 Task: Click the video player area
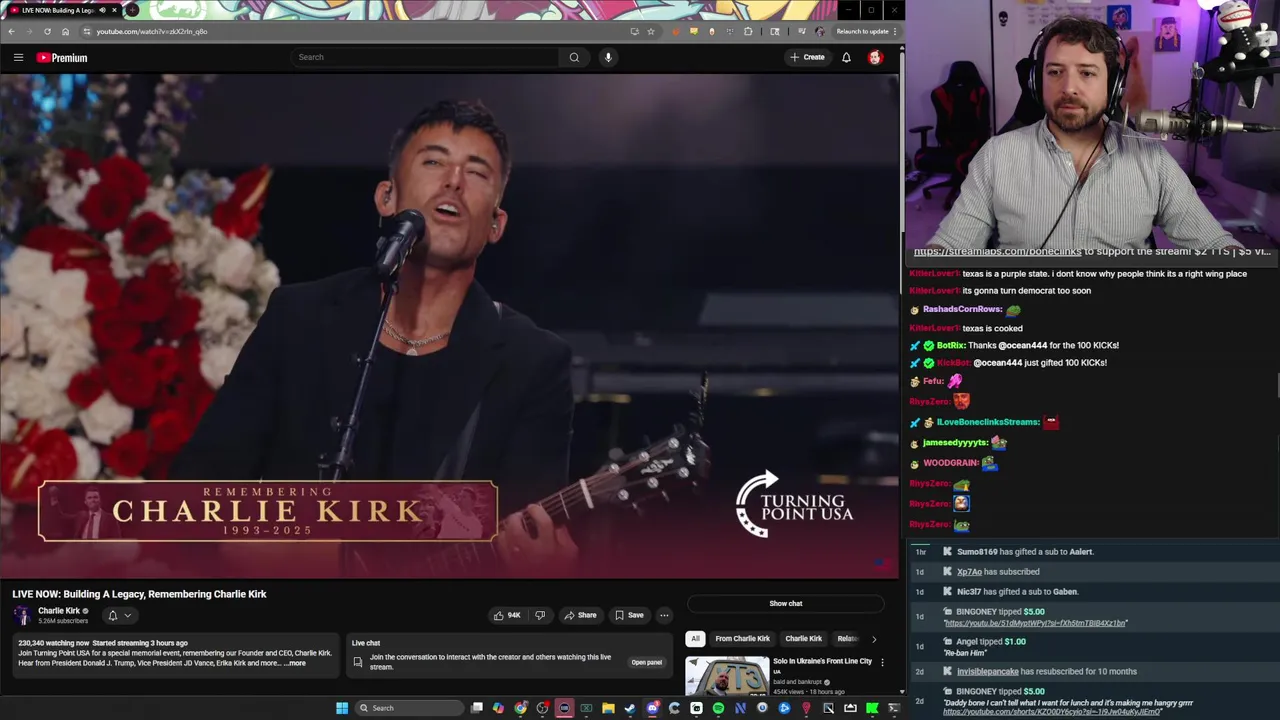(x=449, y=325)
